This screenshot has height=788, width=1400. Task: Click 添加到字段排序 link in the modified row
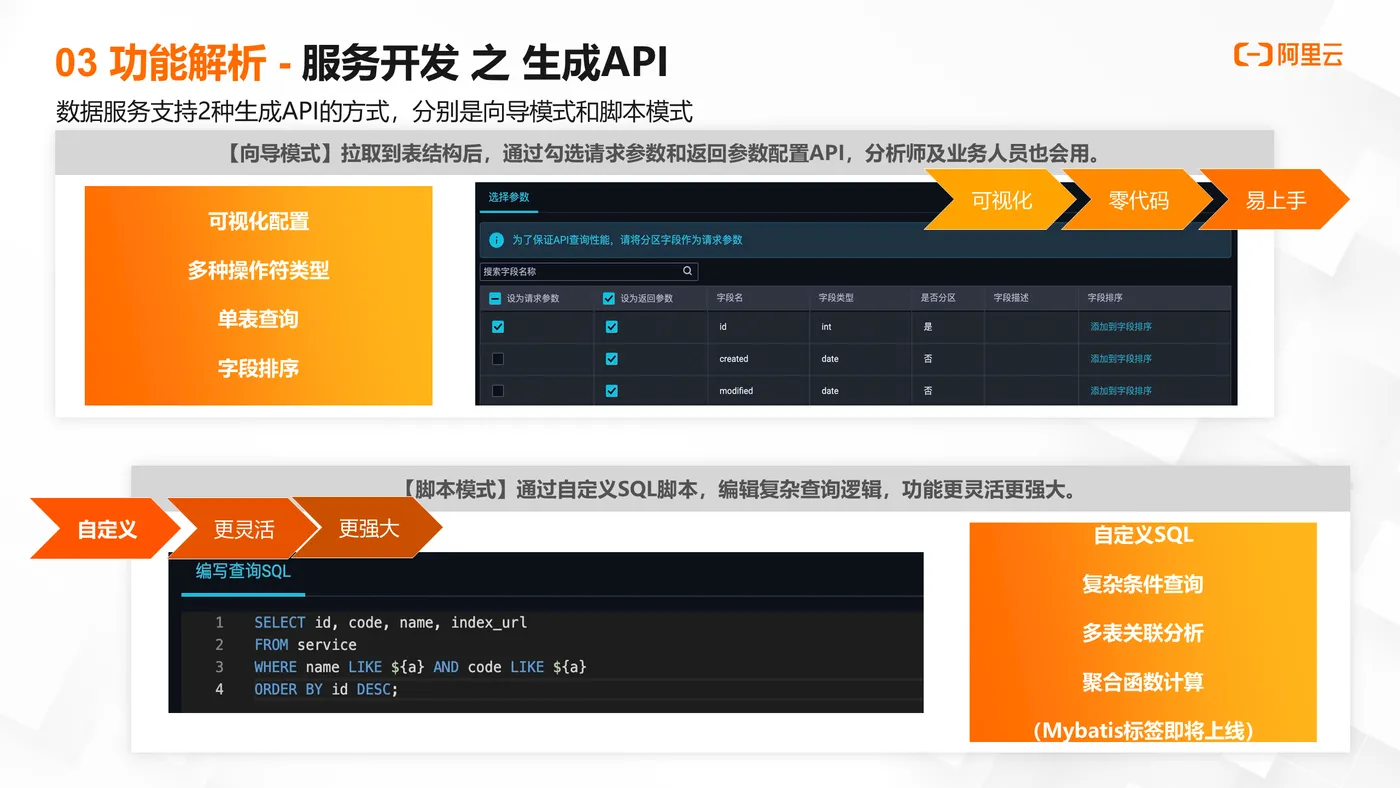[x=1121, y=391]
